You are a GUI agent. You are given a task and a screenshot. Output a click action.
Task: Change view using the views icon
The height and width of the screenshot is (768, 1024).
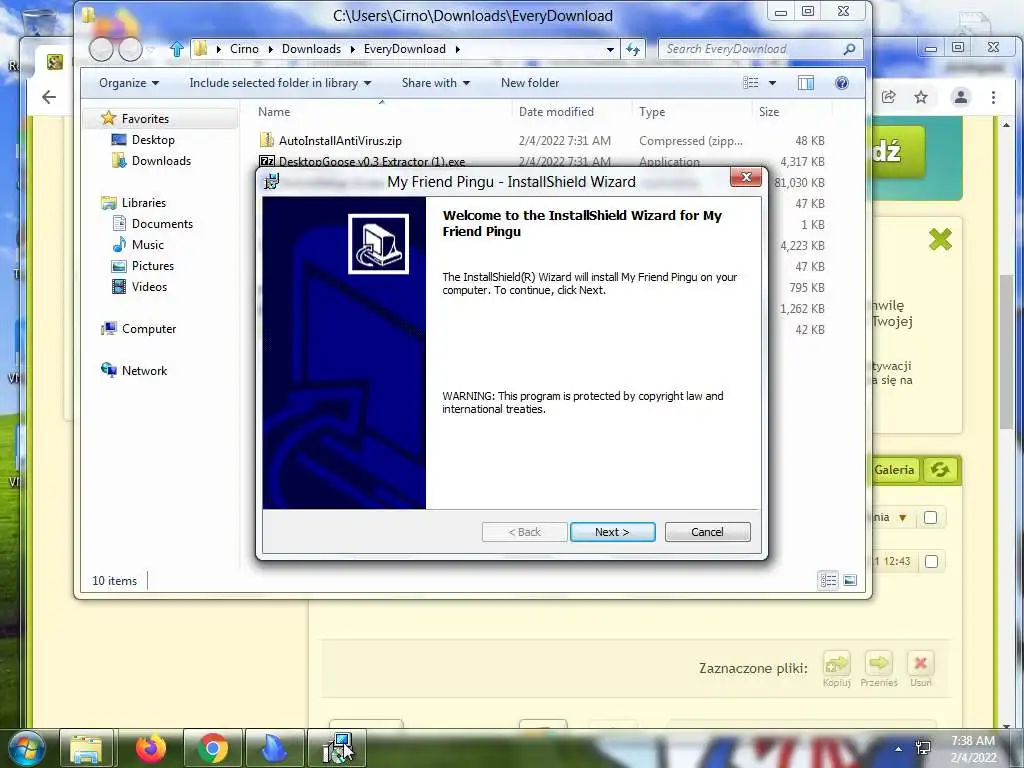click(751, 83)
